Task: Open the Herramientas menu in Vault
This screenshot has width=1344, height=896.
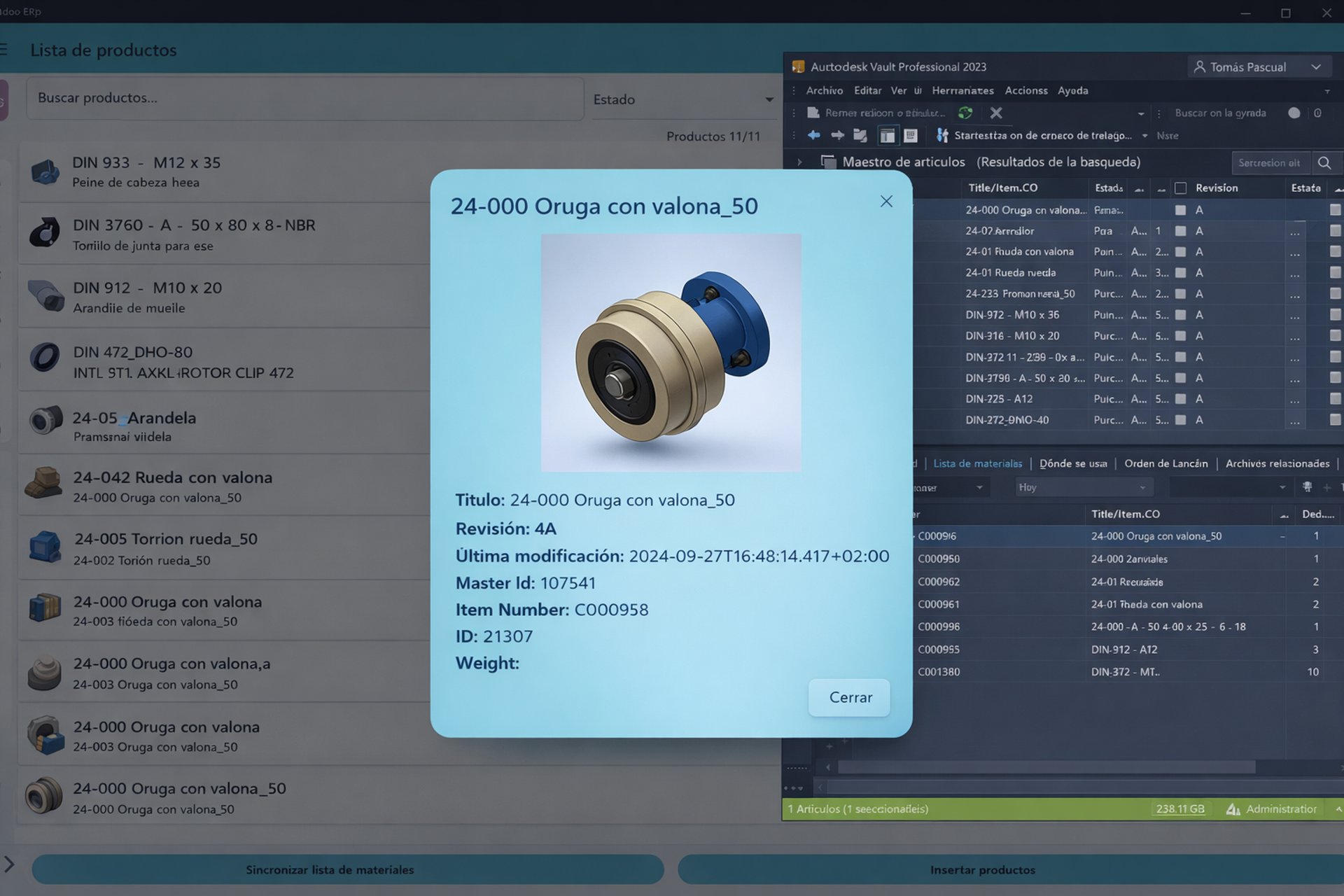Action: tap(962, 90)
